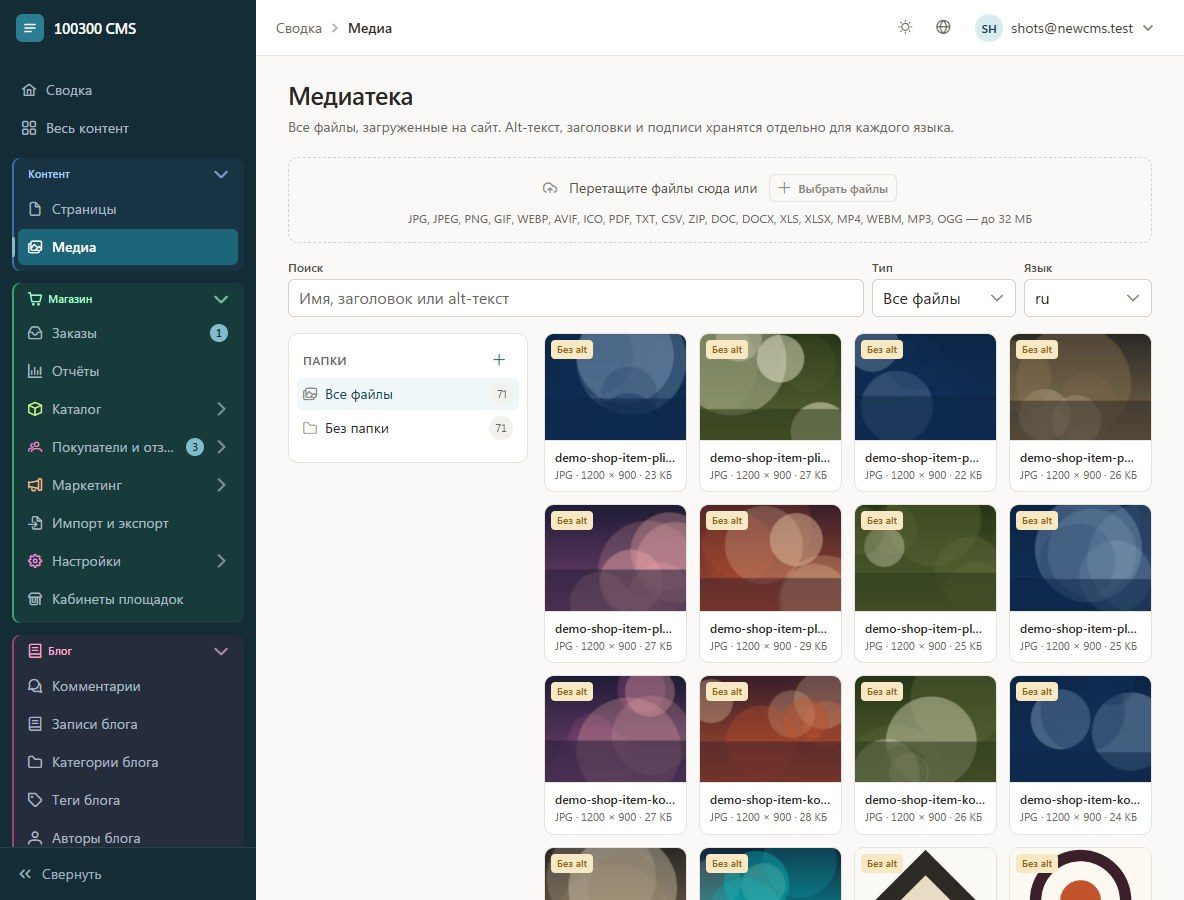The height and width of the screenshot is (900, 1184).
Task: Click the Сводка breadcrumb link
Action: [x=298, y=28]
